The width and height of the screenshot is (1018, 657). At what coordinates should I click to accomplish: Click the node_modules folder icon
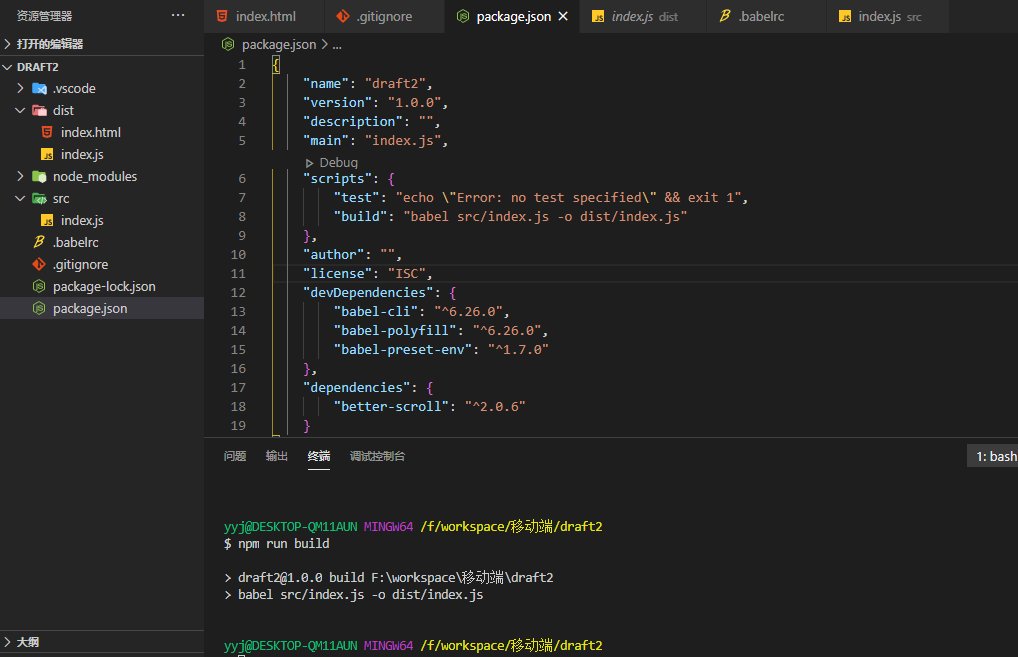pyautogui.click(x=40, y=177)
